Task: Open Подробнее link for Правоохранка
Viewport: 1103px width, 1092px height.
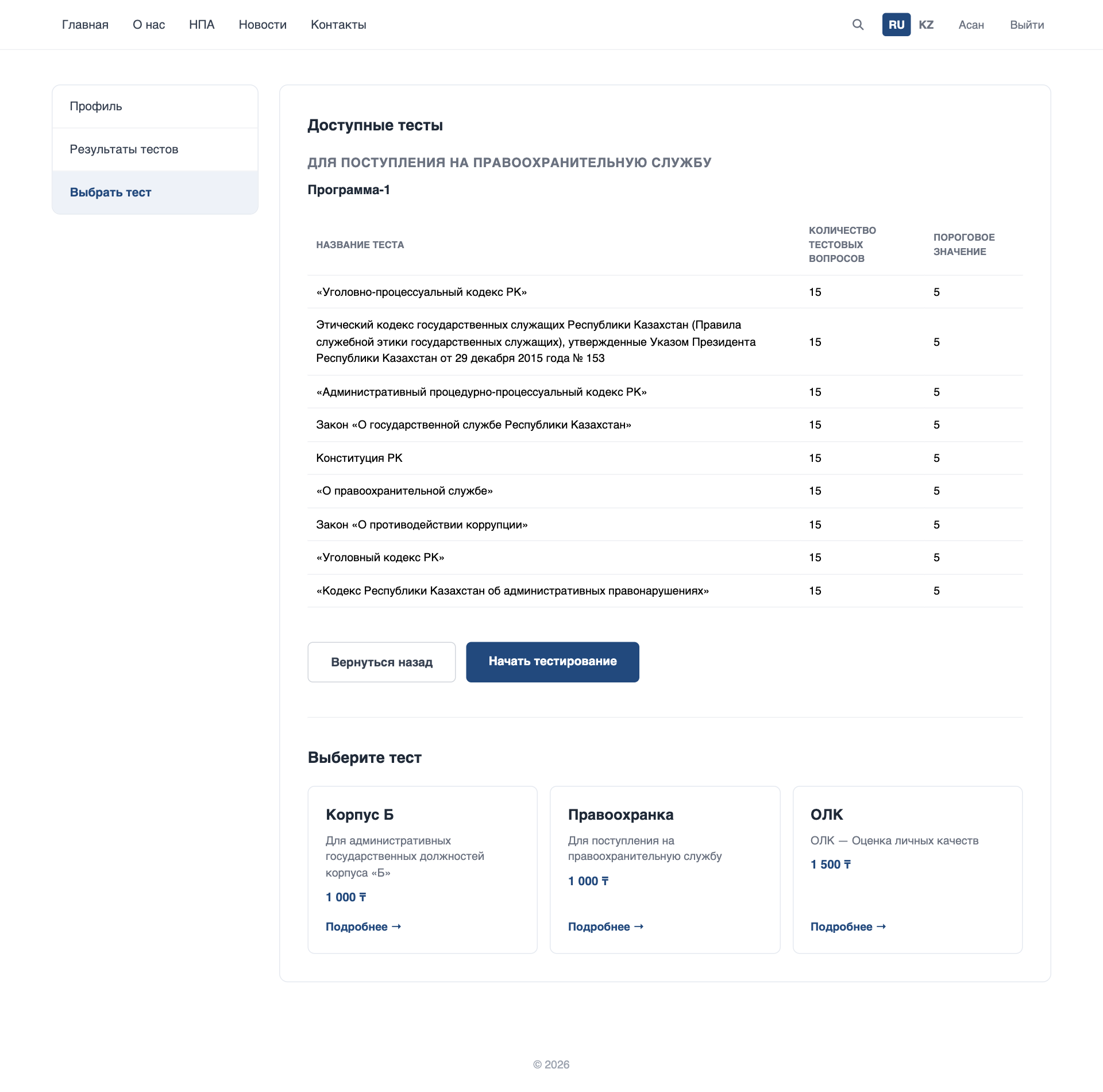Action: (x=606, y=927)
